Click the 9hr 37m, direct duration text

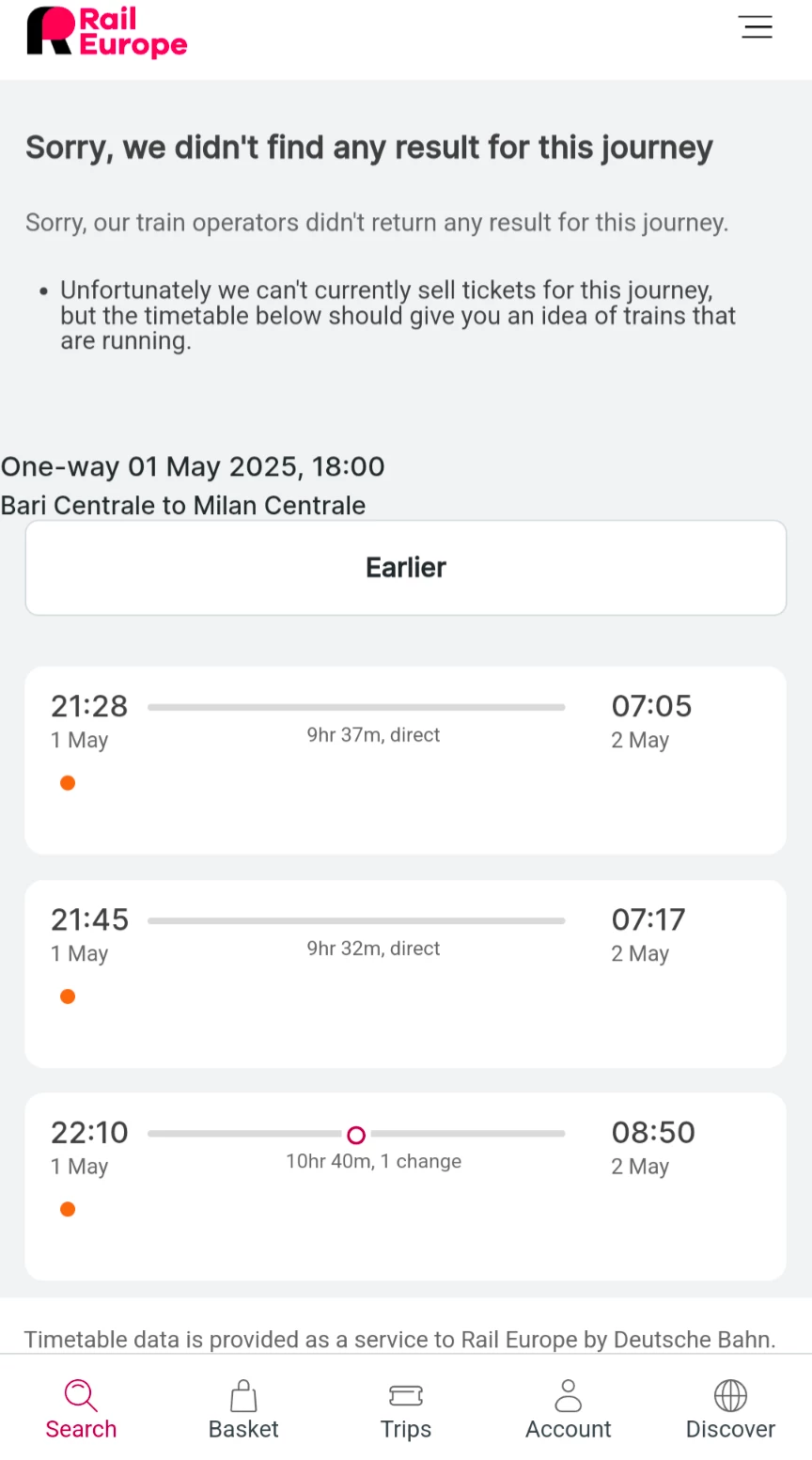(373, 735)
